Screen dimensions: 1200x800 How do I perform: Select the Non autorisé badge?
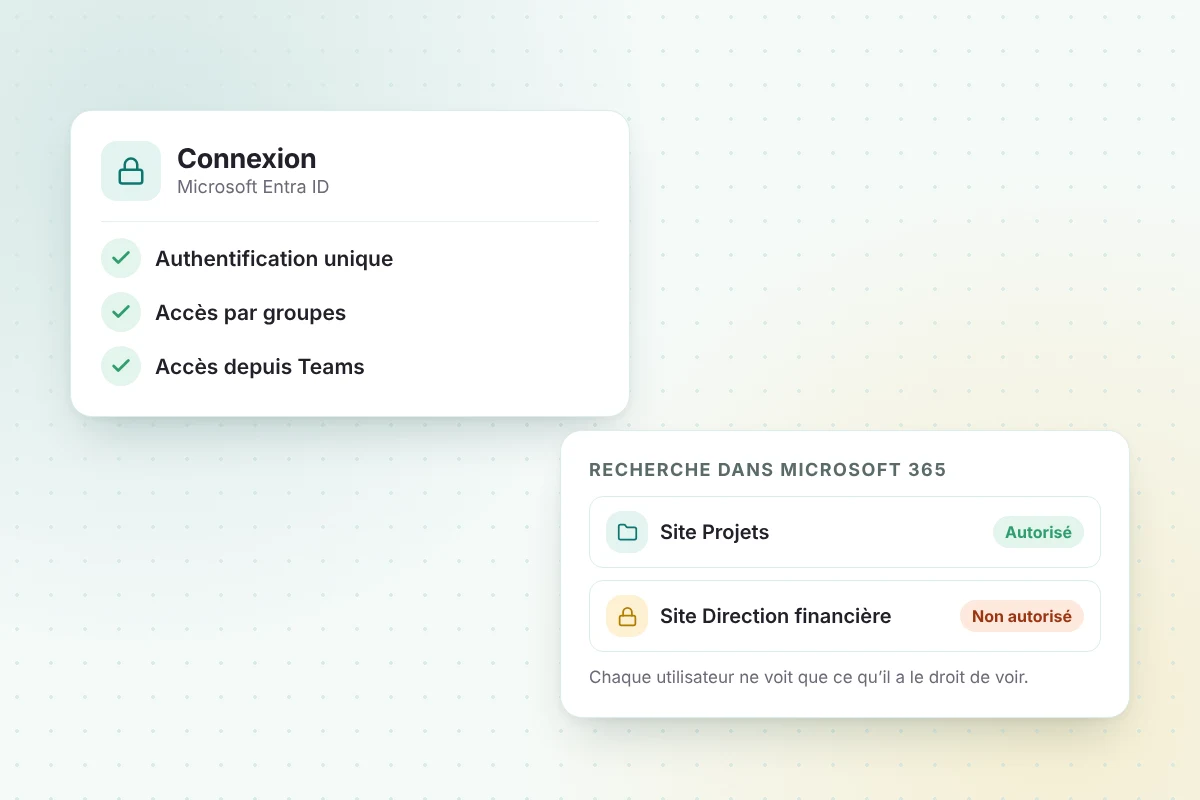1022,616
